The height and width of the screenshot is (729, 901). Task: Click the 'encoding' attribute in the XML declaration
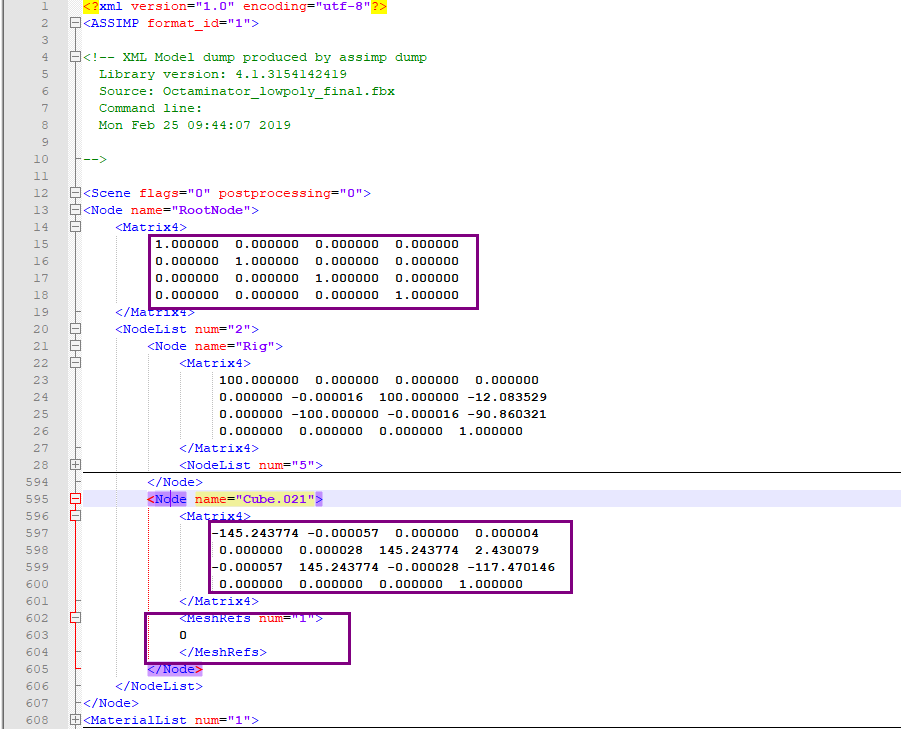(275, 6)
